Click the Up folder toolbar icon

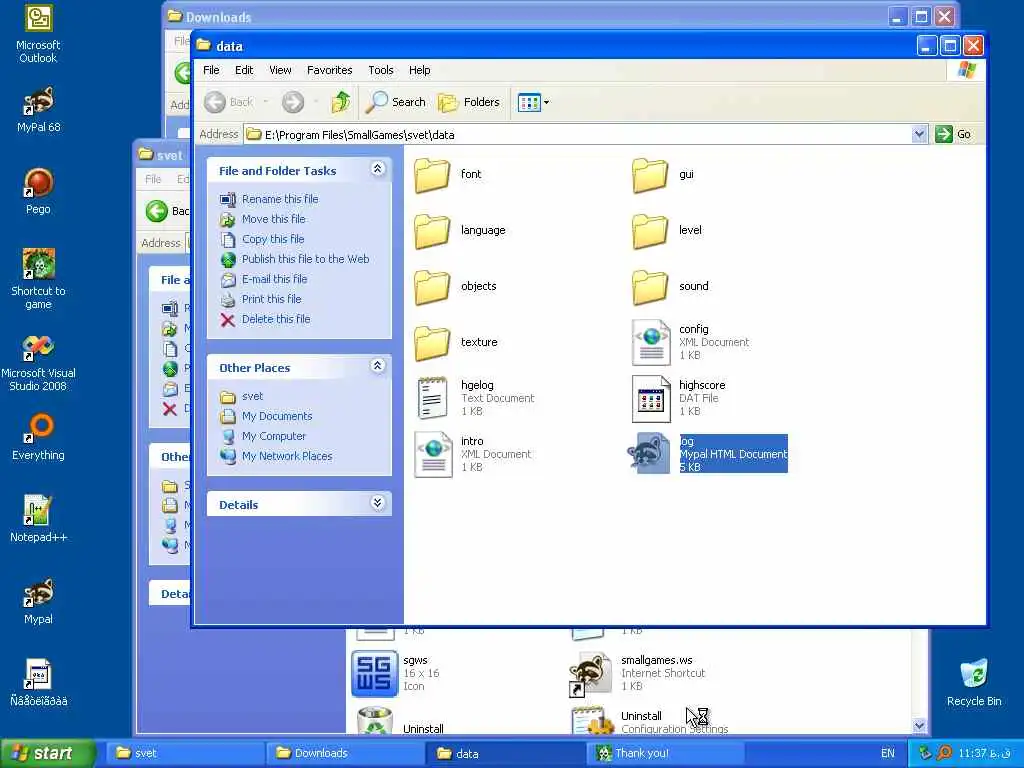340,102
